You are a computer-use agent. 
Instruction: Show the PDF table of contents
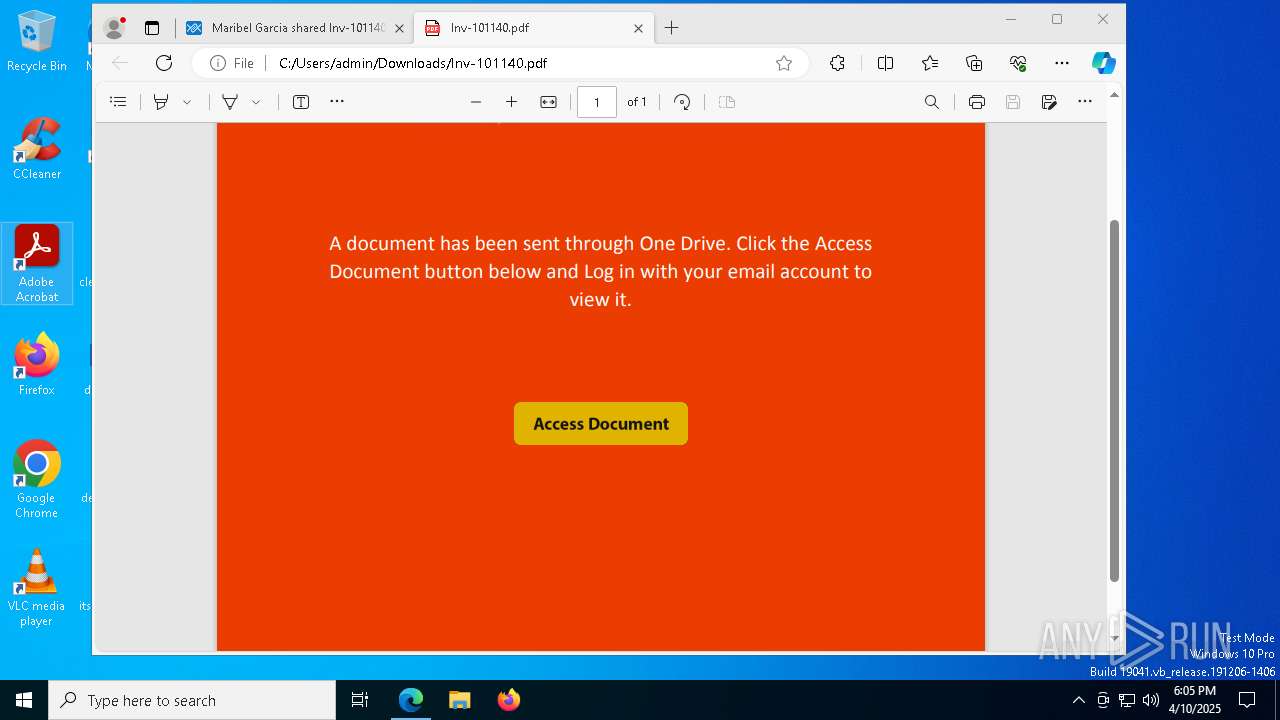118,102
